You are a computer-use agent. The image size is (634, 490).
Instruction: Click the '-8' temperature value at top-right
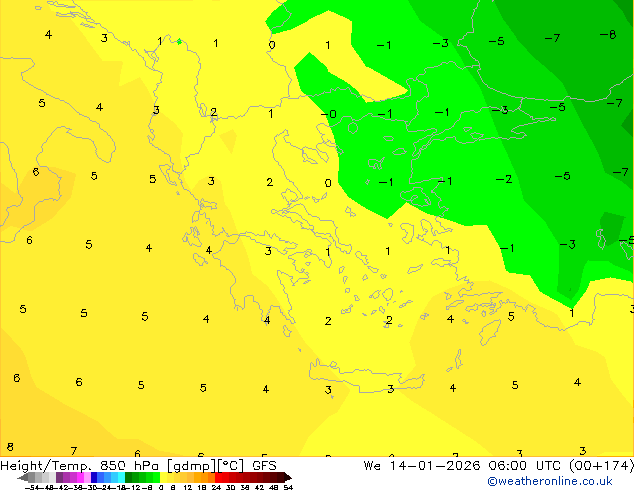(608, 35)
